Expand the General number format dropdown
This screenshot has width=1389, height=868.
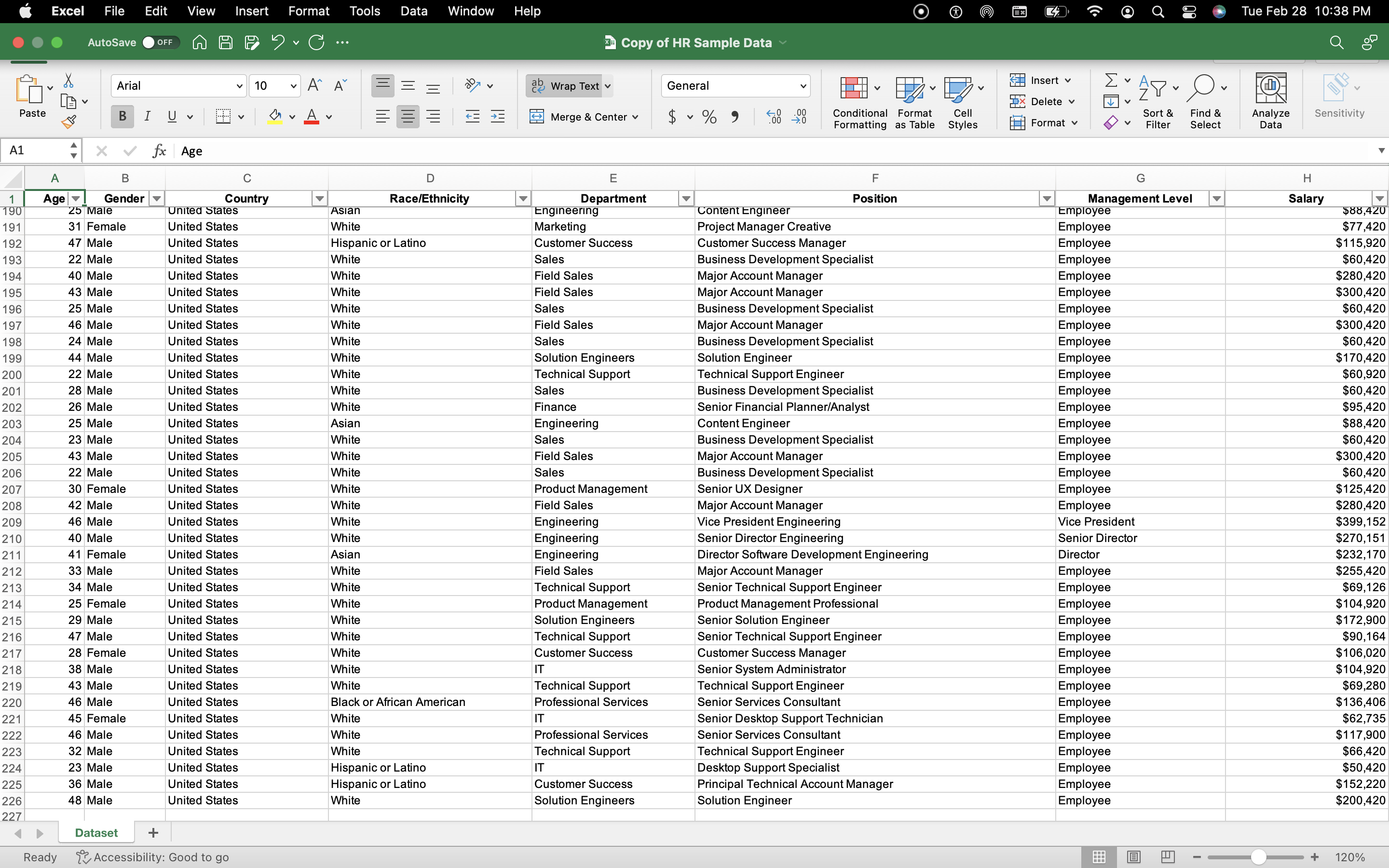pyautogui.click(x=803, y=86)
